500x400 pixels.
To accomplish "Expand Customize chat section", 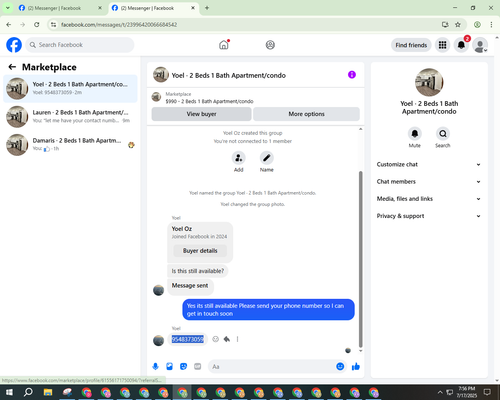I will [x=429, y=164].
